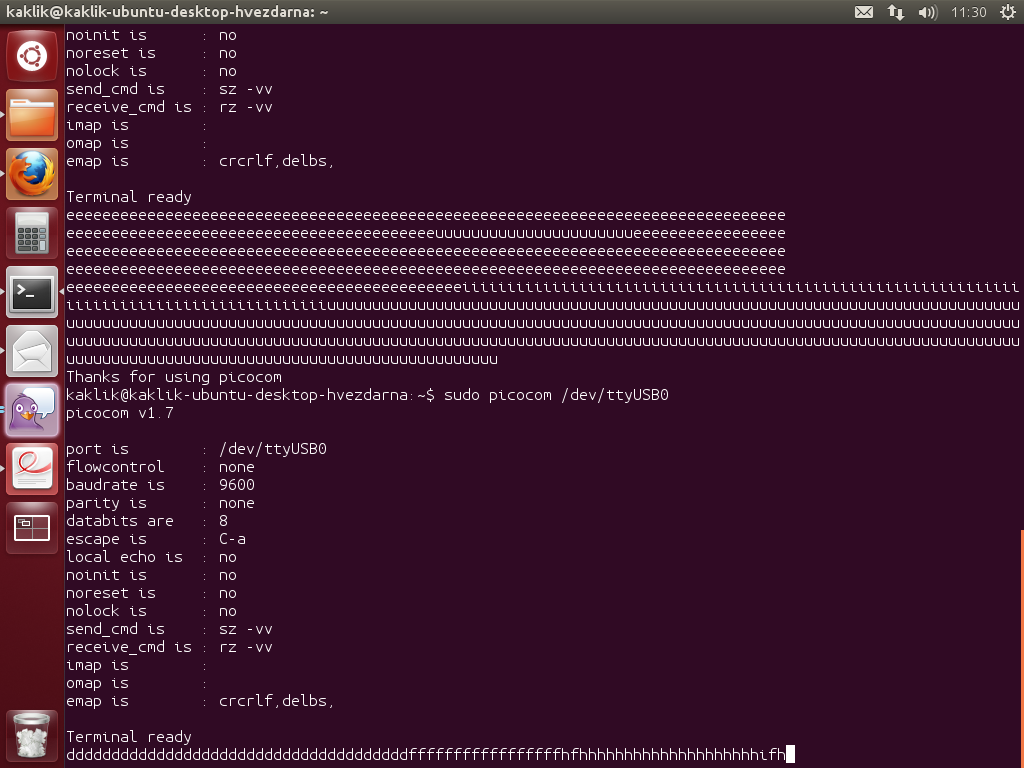The height and width of the screenshot is (768, 1024).
Task: Expand the network connections indicator
Action: click(x=895, y=12)
